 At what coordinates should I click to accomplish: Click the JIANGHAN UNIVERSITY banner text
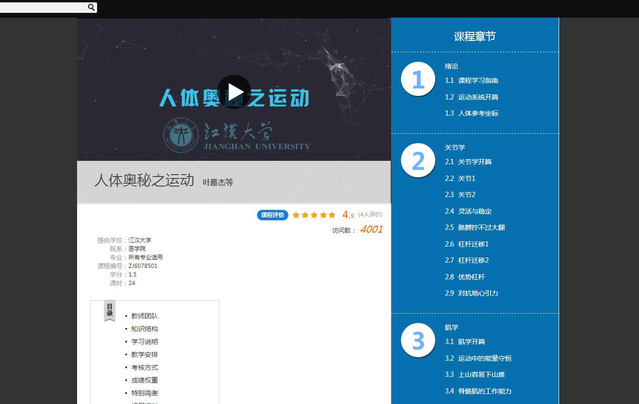tap(257, 146)
